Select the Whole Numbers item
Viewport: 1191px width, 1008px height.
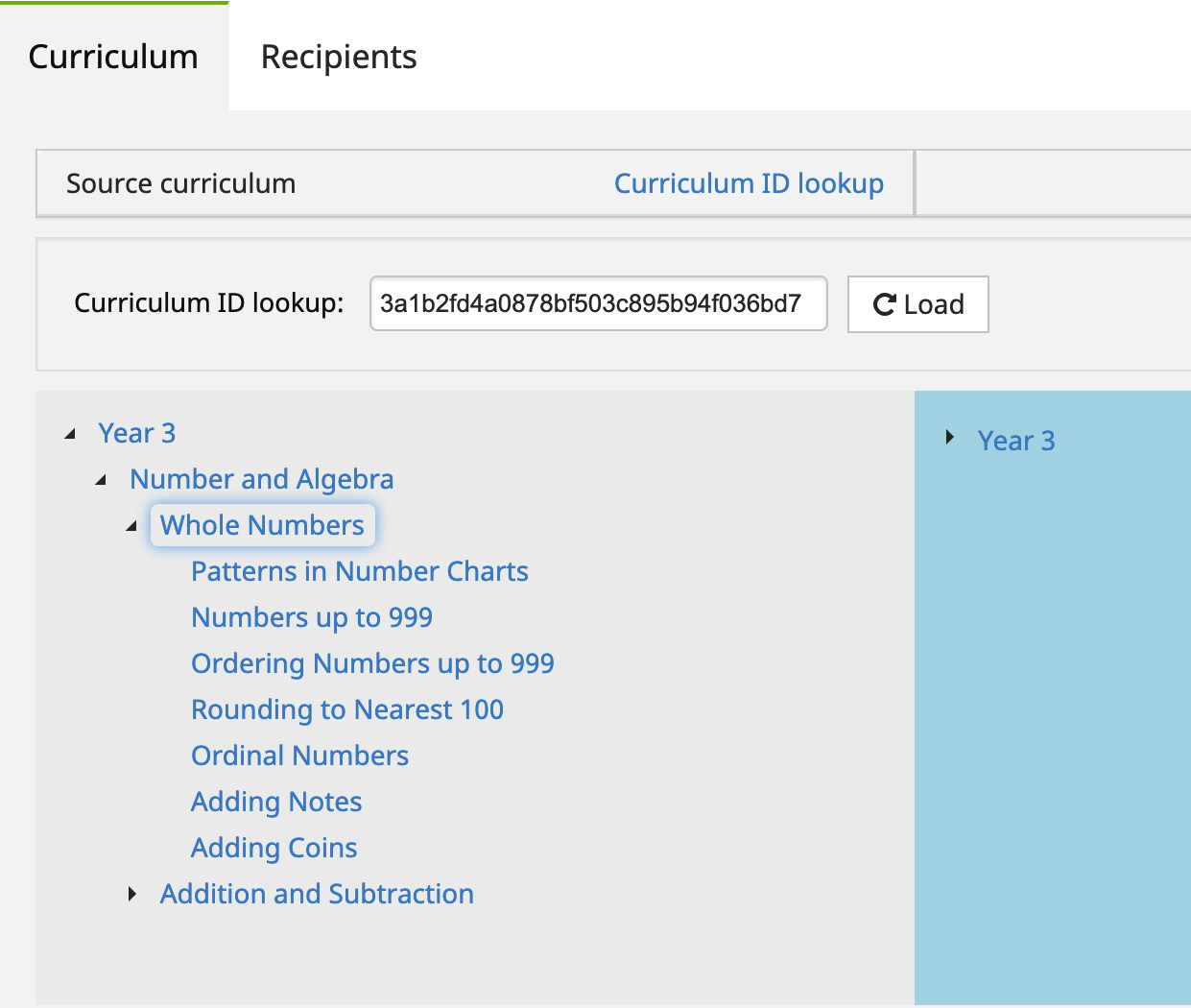pyautogui.click(x=262, y=526)
